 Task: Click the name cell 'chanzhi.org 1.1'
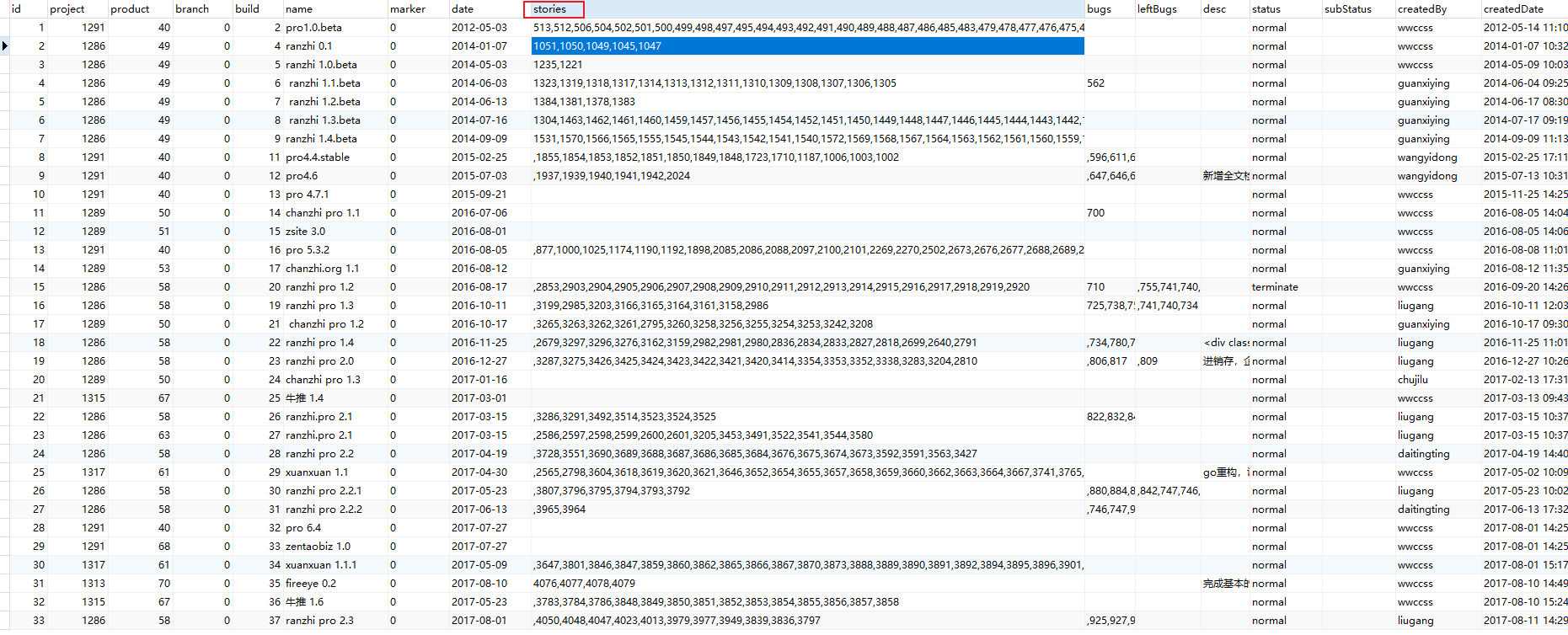pos(322,269)
